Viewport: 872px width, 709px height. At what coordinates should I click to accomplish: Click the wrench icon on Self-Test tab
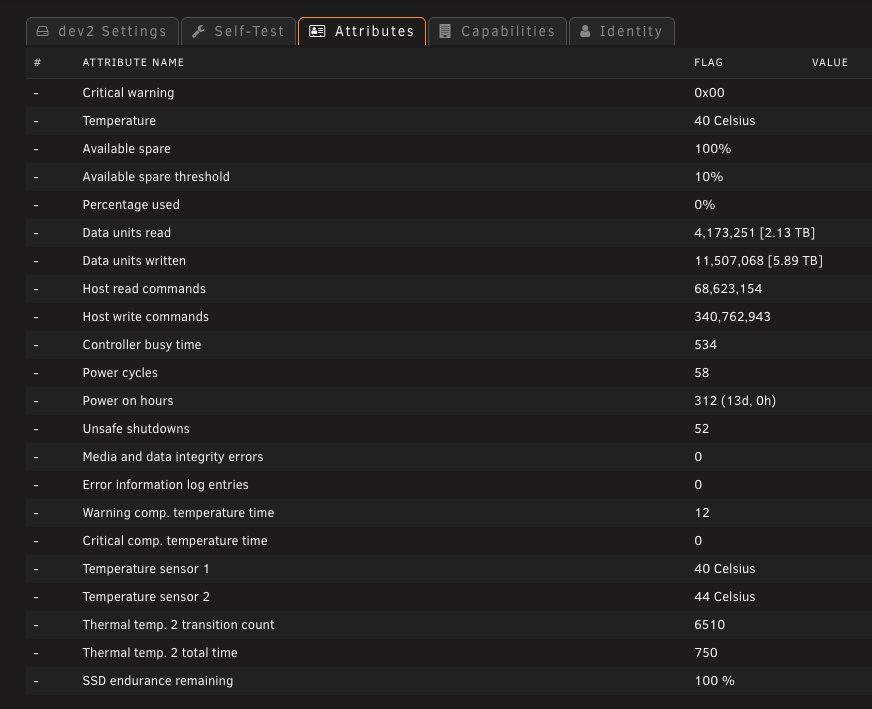[x=198, y=31]
